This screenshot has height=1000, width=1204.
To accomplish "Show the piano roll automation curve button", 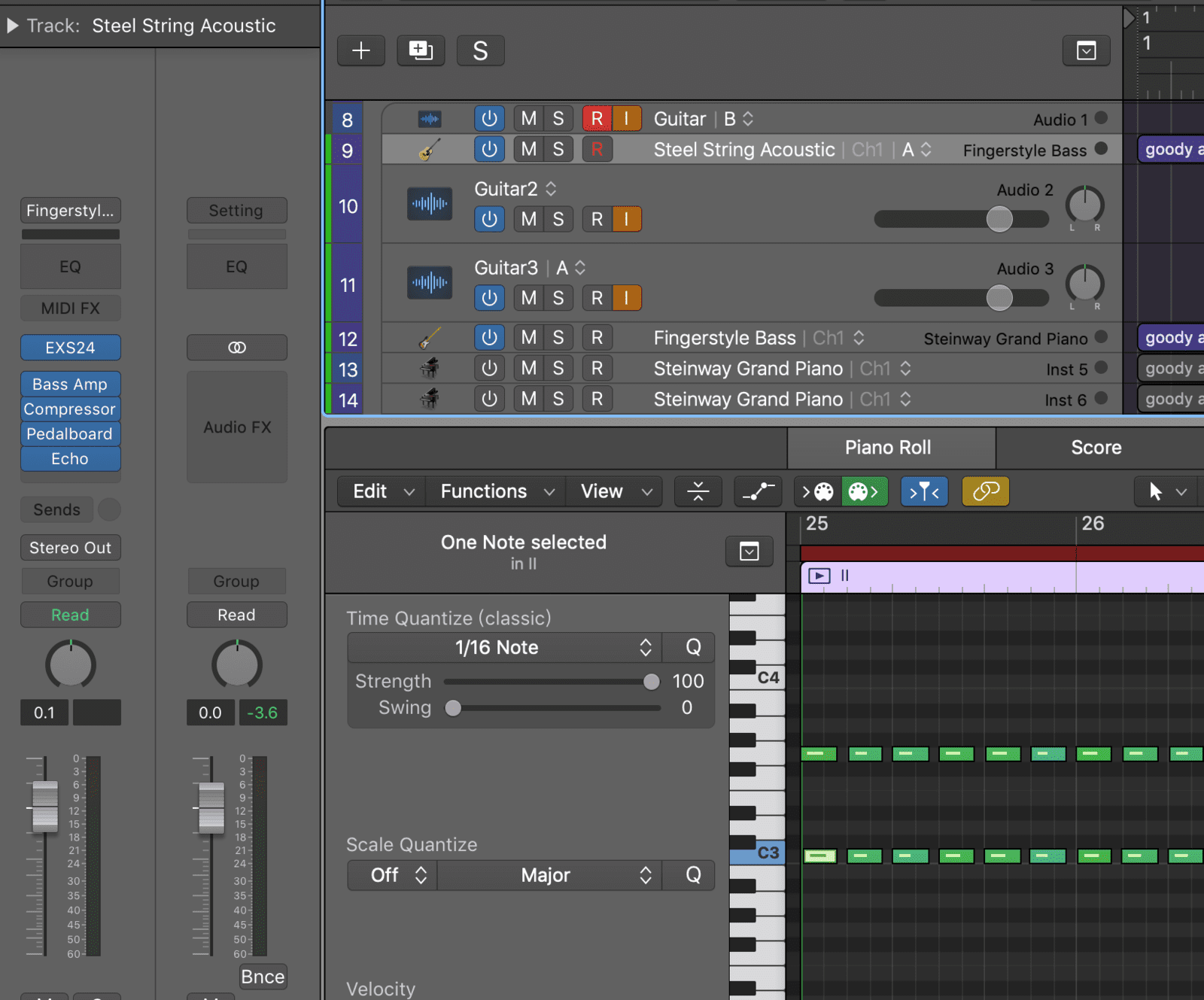I will tap(758, 491).
